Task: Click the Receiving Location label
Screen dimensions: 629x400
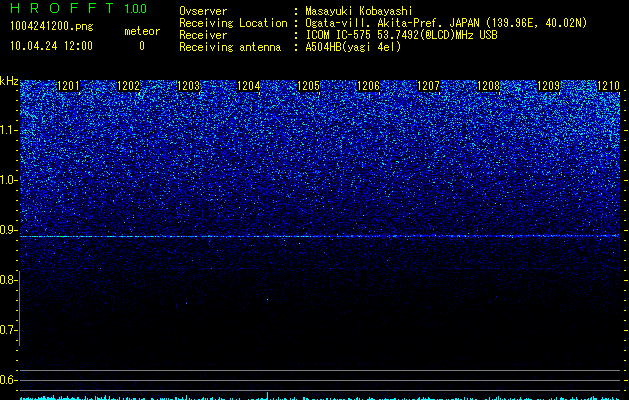Action: coord(233,23)
